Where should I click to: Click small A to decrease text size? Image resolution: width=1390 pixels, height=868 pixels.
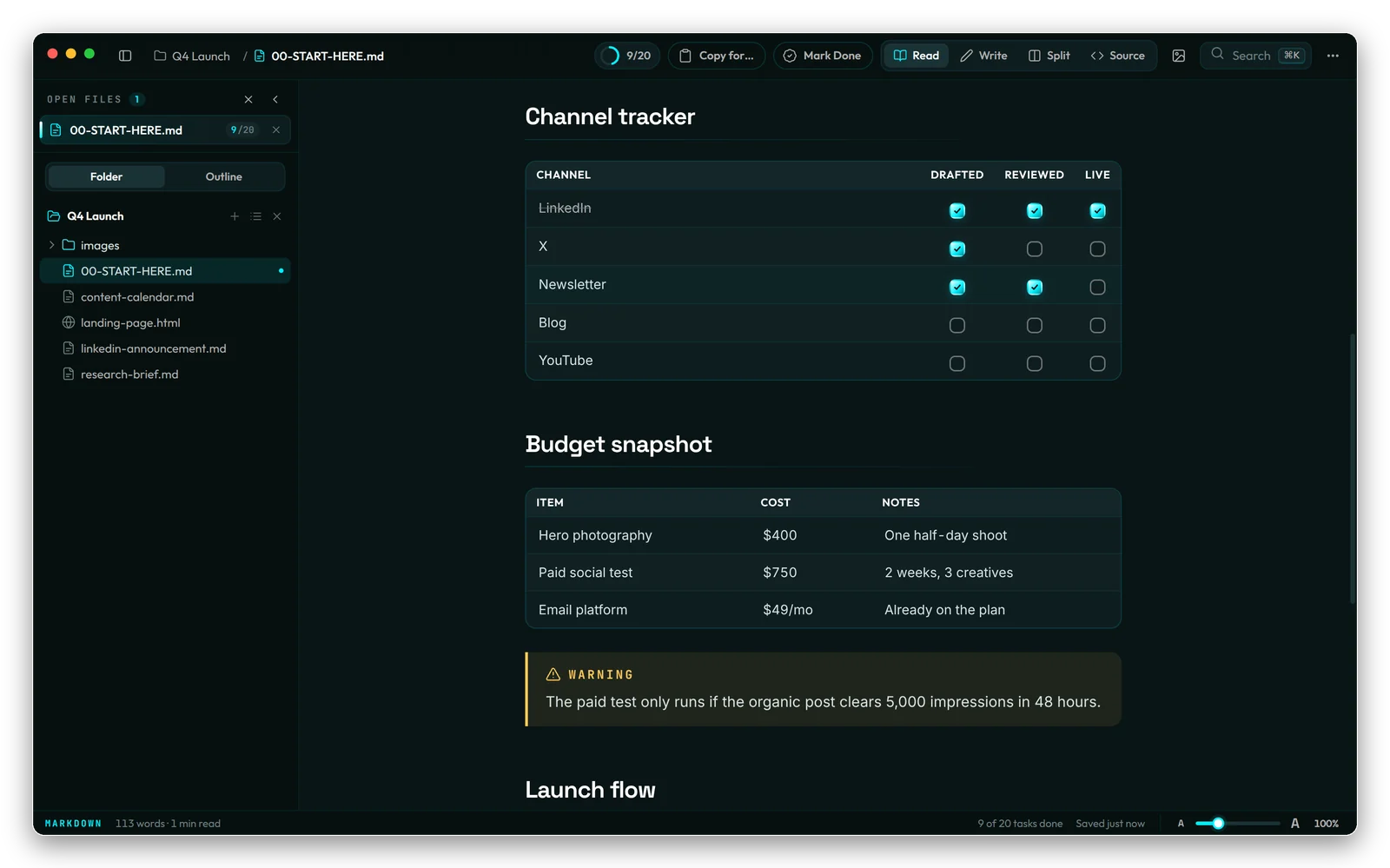pyautogui.click(x=1181, y=824)
